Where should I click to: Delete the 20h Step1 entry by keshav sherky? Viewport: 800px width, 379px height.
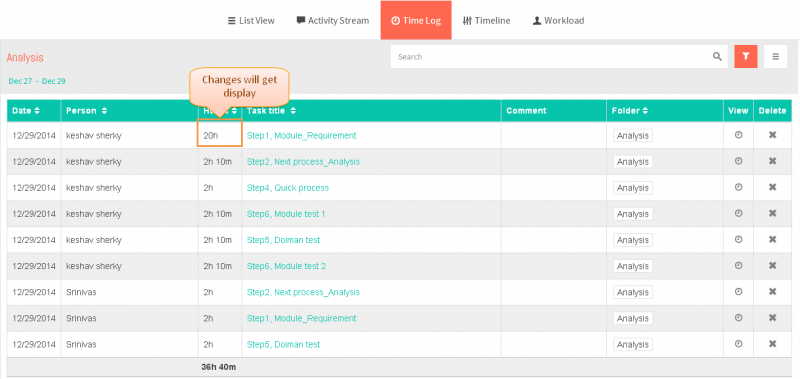pos(772,135)
